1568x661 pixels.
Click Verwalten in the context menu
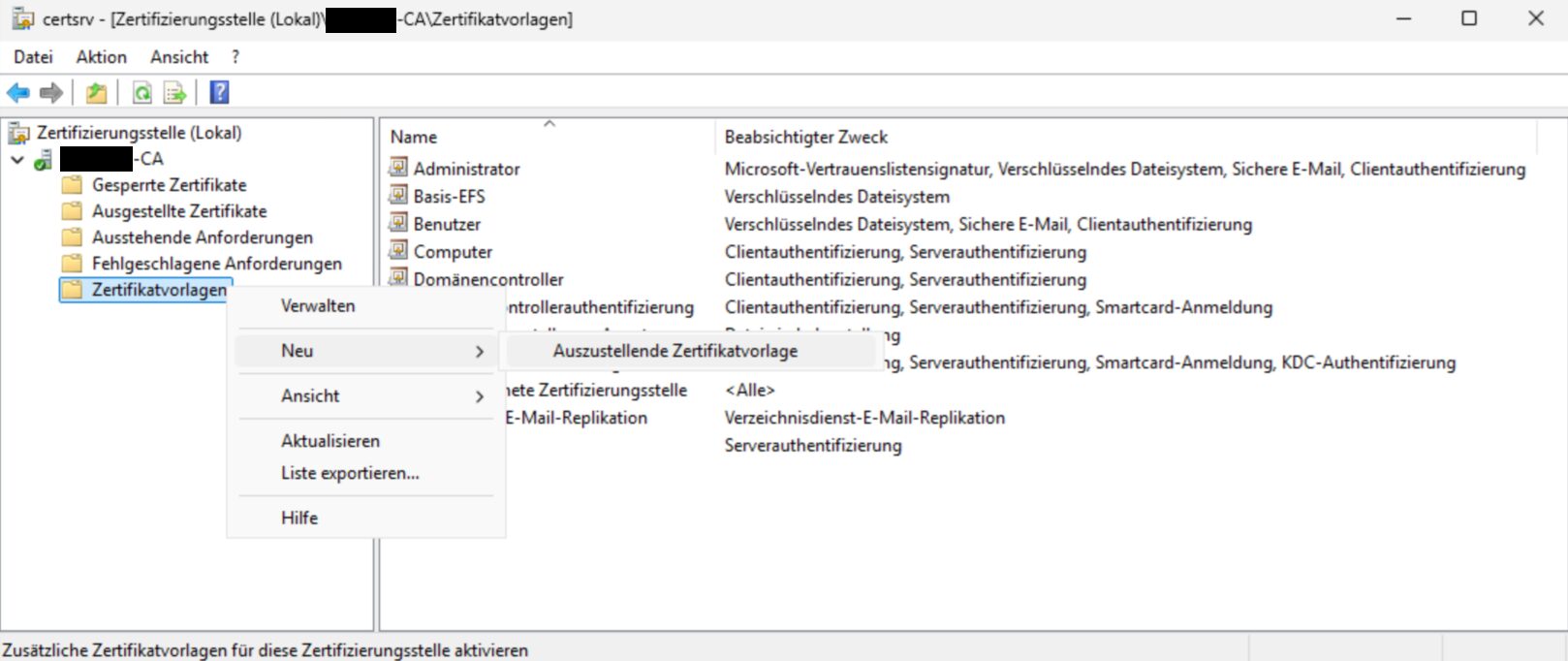[318, 305]
